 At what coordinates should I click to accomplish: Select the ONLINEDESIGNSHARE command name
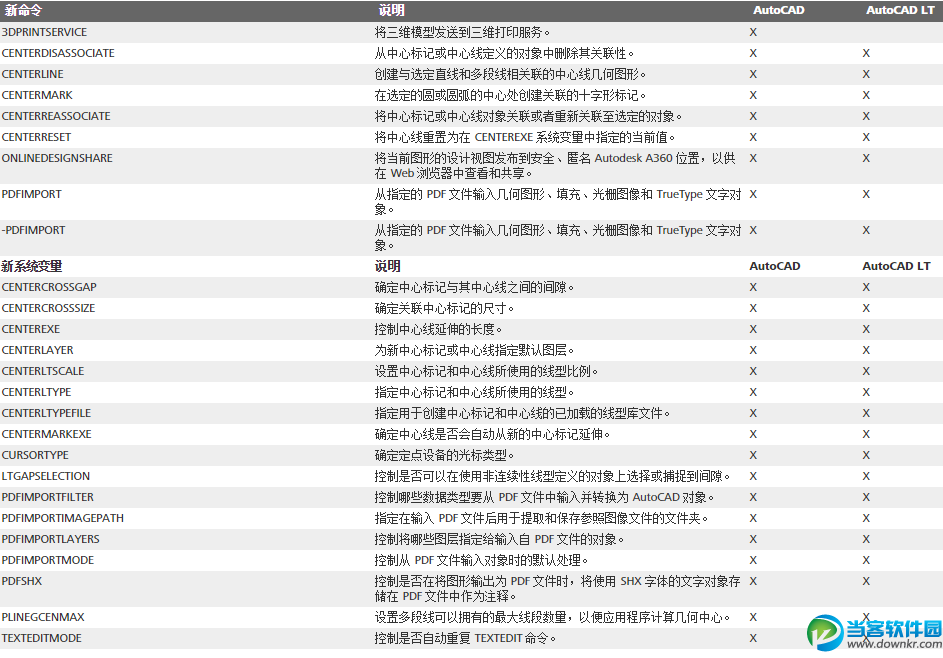point(57,159)
